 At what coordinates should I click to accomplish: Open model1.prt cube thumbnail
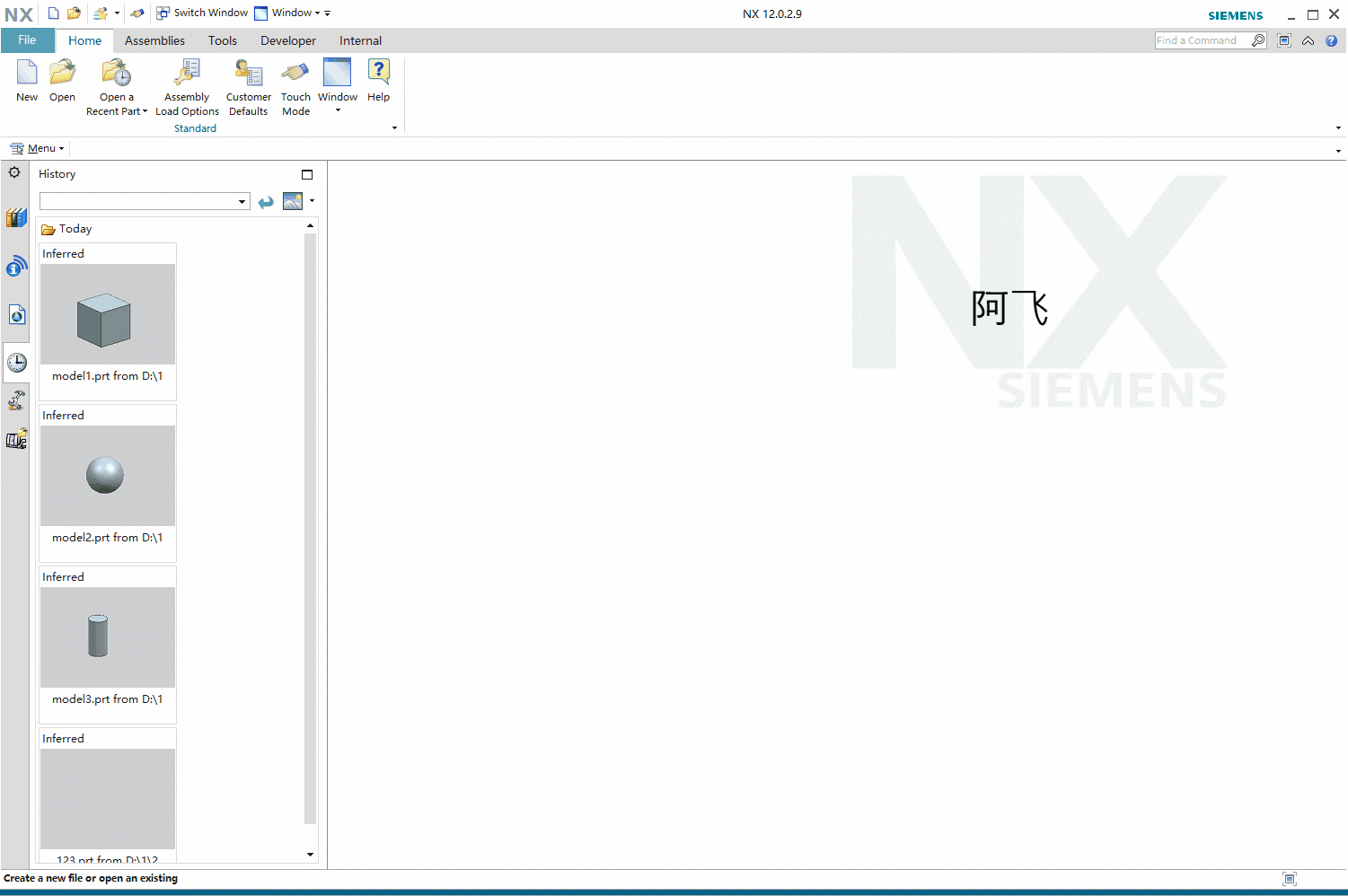[108, 314]
